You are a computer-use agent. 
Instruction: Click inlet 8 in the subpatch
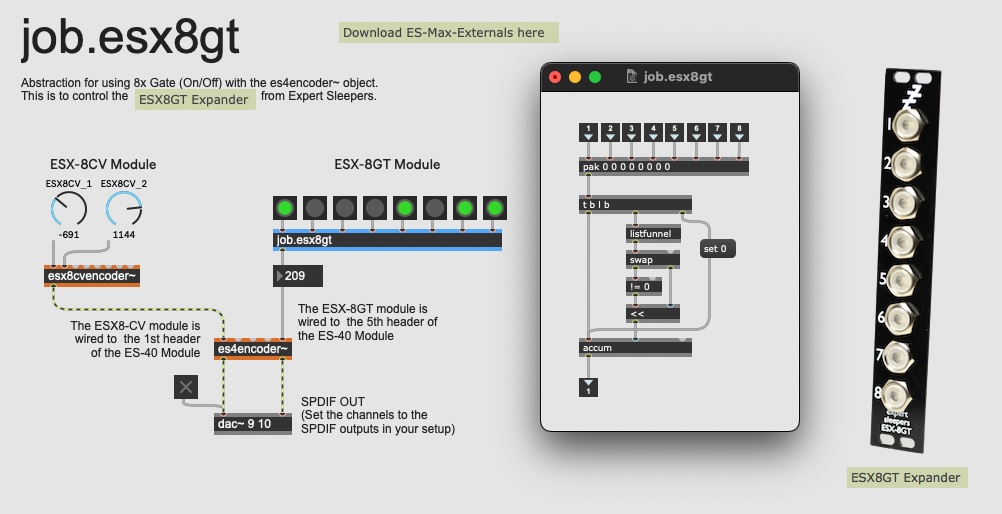740,133
